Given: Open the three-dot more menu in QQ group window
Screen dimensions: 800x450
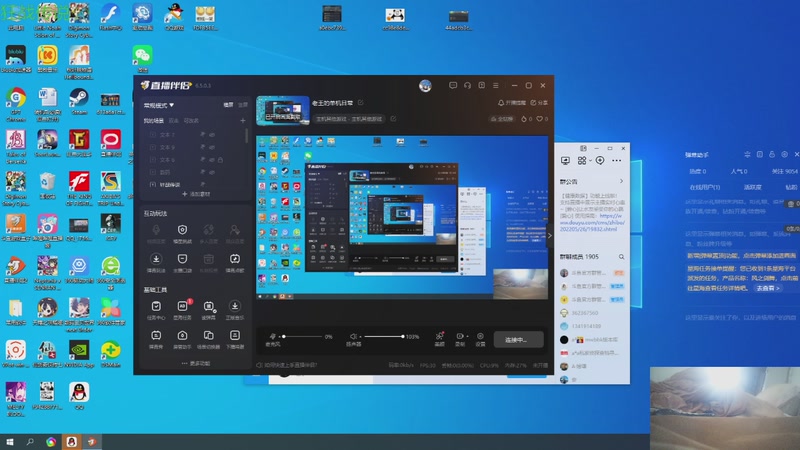Looking at the screenshot, I should click(616, 161).
